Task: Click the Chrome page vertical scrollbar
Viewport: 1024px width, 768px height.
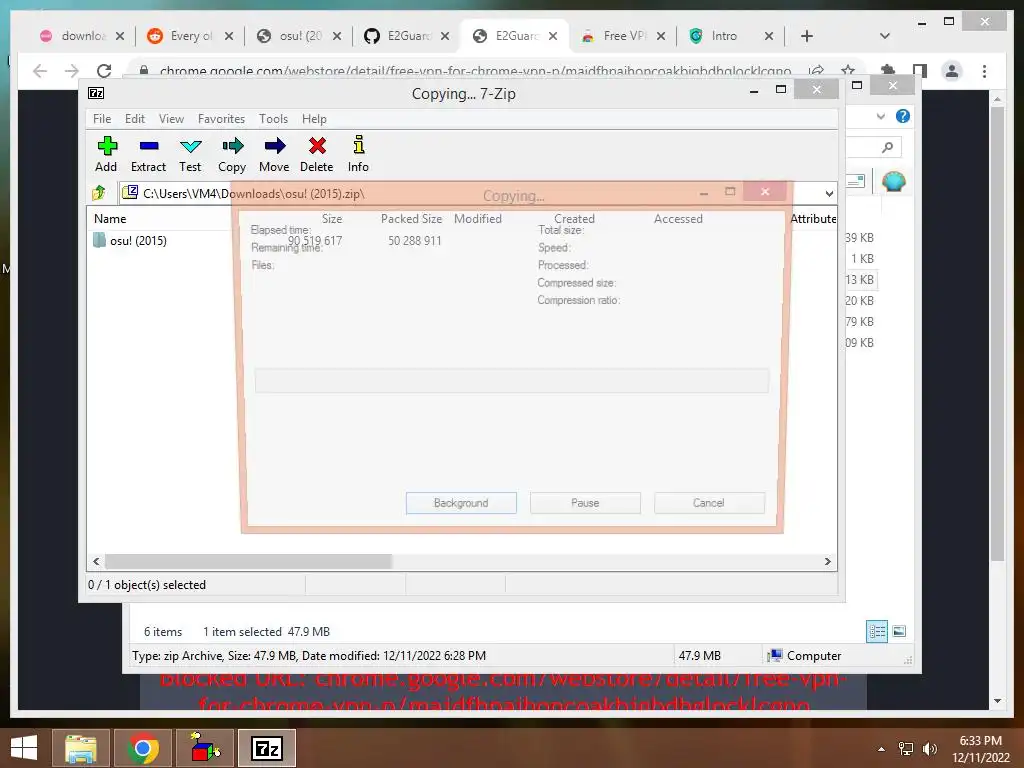Action: tap(997, 333)
